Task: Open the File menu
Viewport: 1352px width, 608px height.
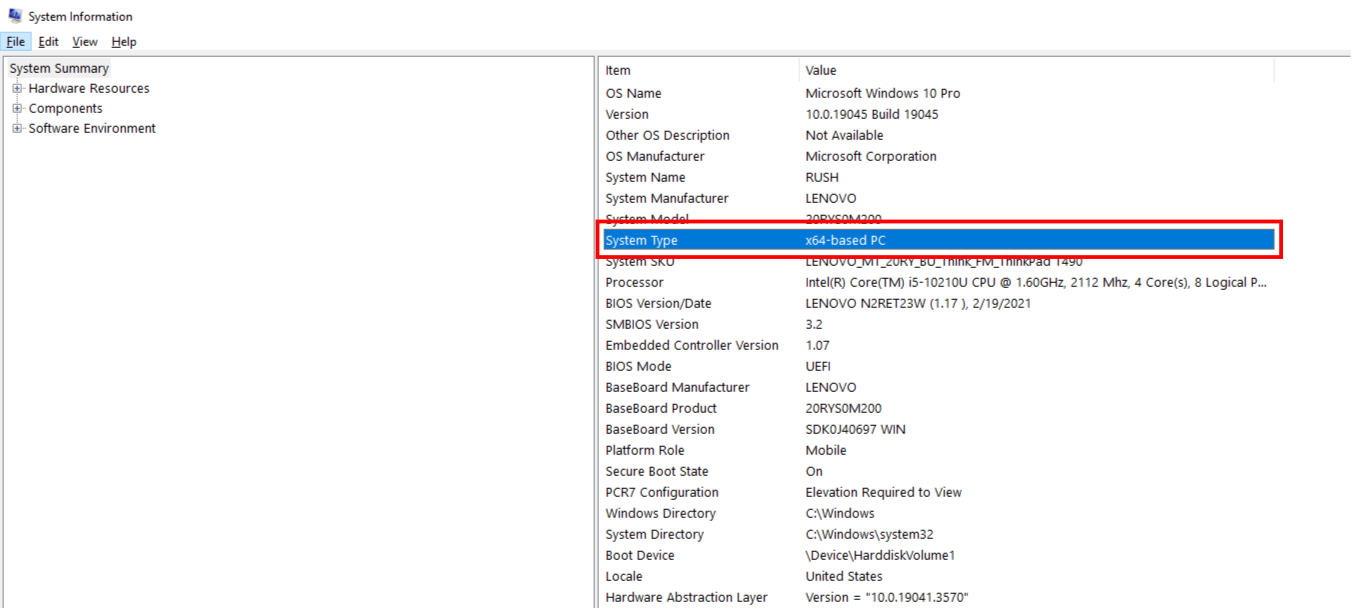Action: (x=15, y=42)
